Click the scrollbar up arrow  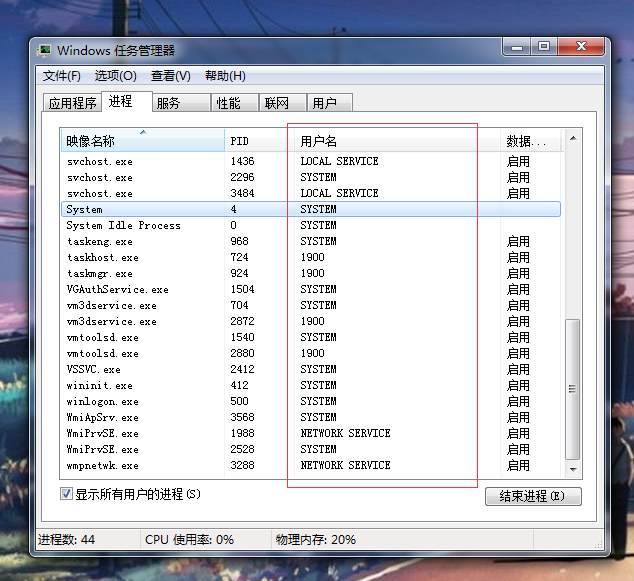(x=573, y=139)
